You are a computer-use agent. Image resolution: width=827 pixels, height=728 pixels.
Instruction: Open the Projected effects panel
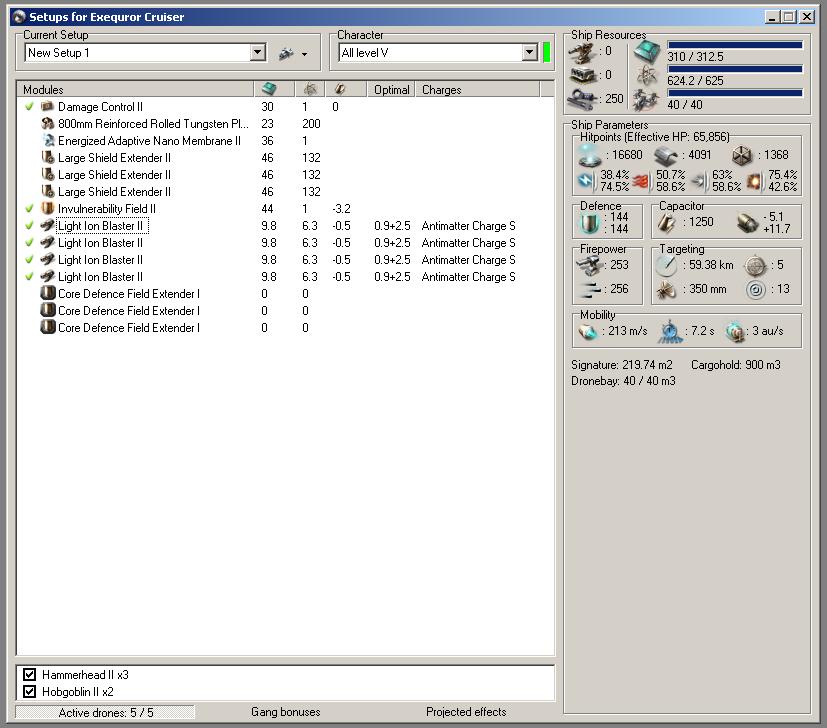click(x=466, y=712)
